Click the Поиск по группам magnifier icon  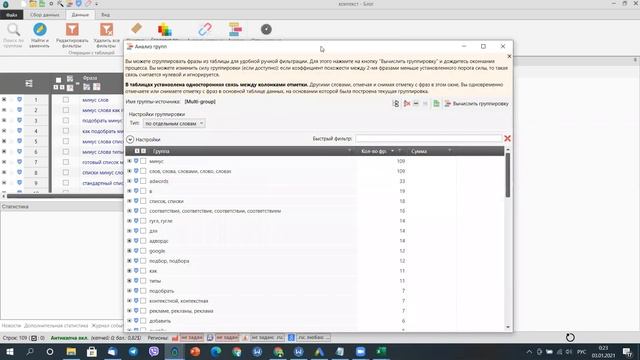click(x=13, y=30)
